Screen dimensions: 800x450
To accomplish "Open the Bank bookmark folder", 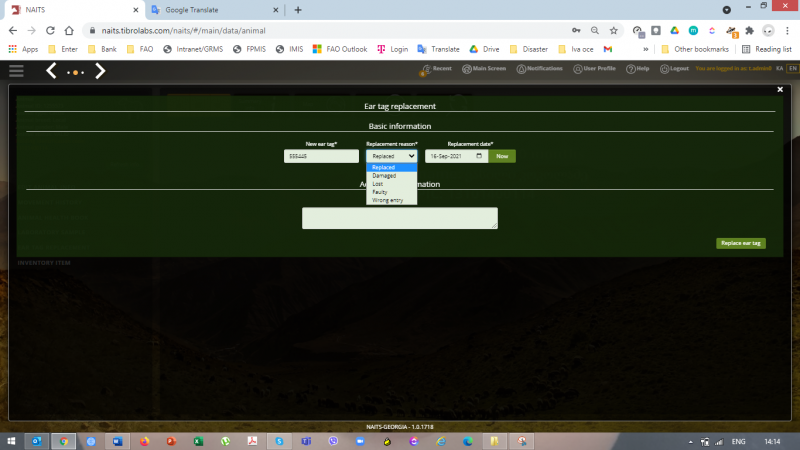I will pyautogui.click(x=103, y=49).
